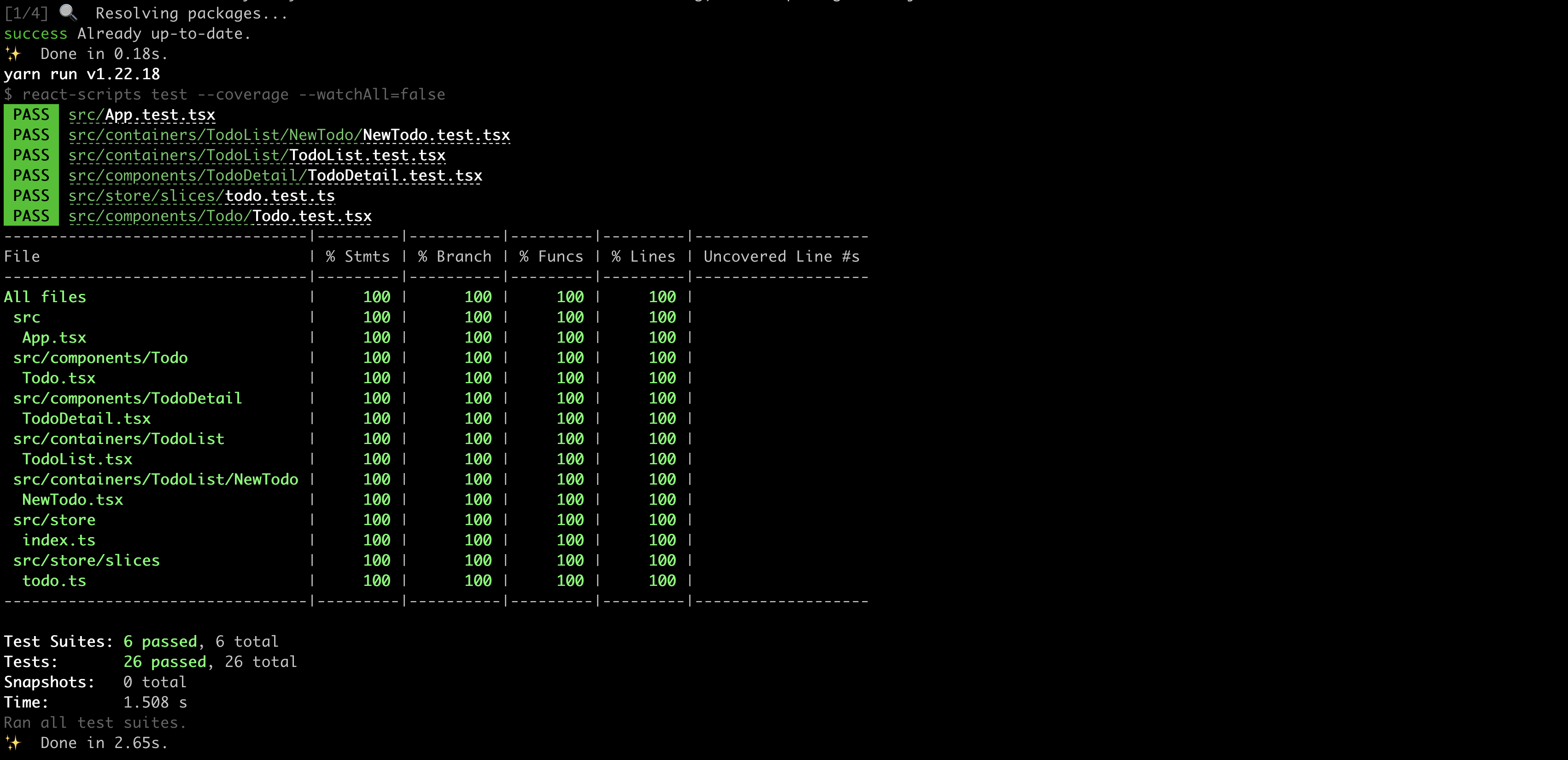This screenshot has width=1568, height=760.
Task: Open the Todo.test.tsx file path link
Action: [x=220, y=216]
